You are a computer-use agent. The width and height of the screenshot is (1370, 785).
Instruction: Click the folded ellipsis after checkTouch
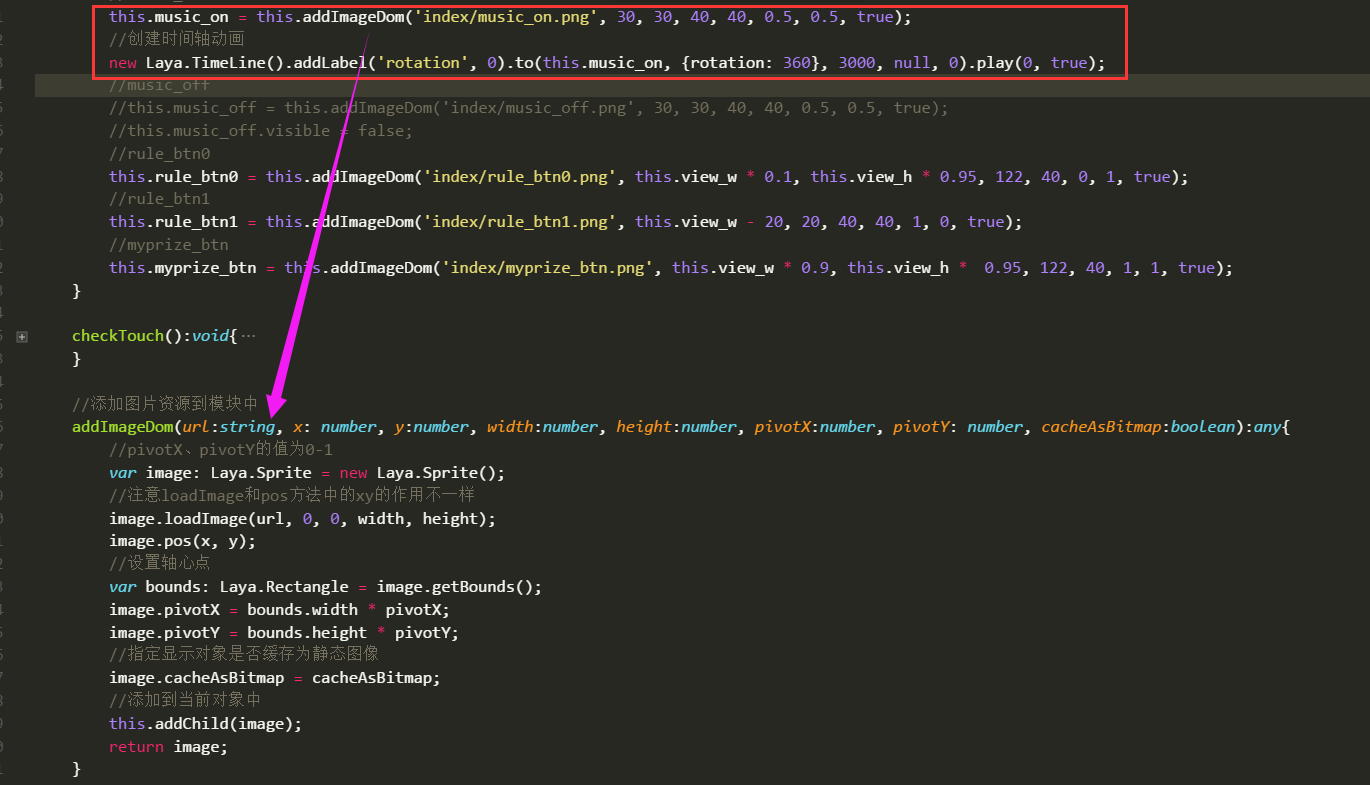[x=248, y=336]
